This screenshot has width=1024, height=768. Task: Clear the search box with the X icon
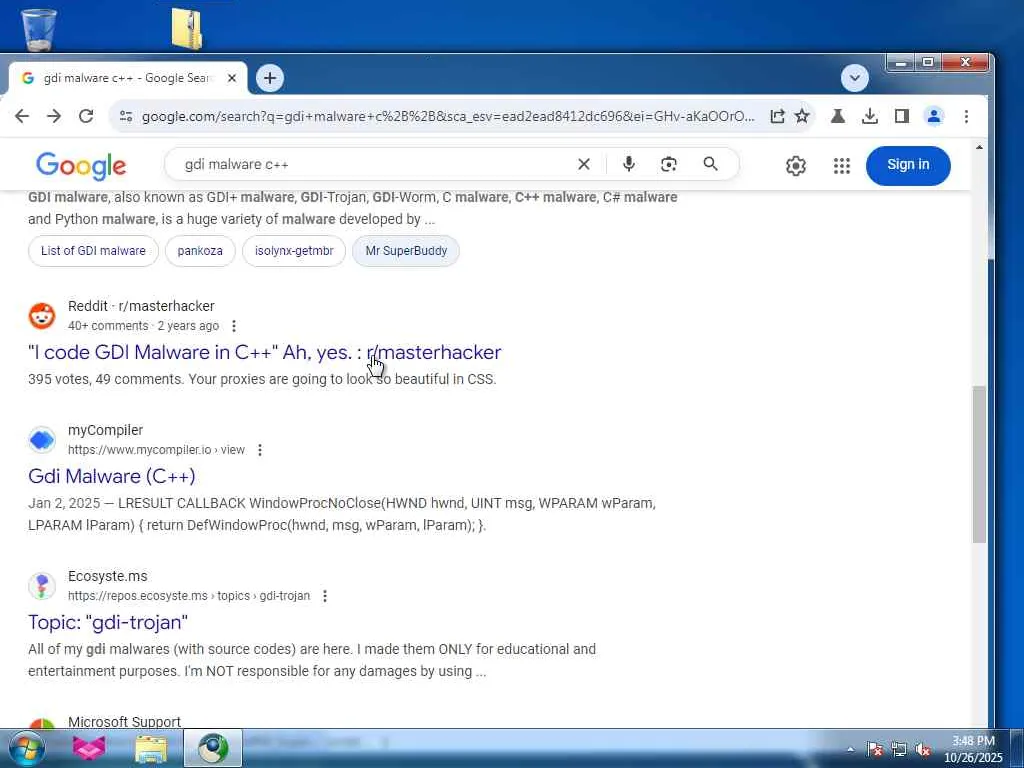point(584,165)
